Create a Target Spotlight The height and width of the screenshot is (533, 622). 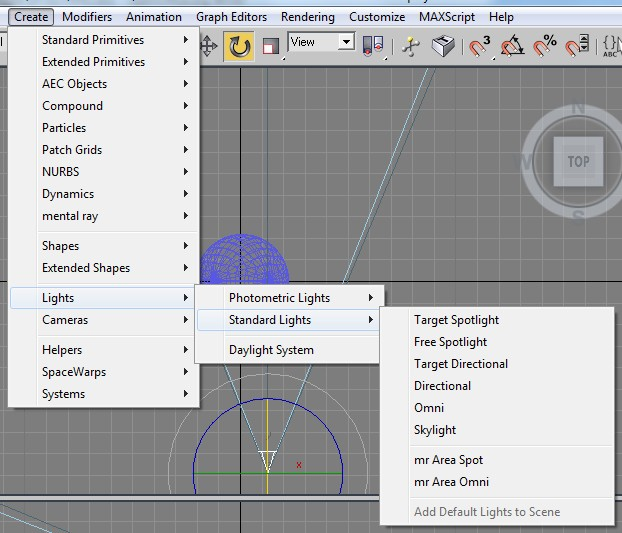[x=497, y=320]
